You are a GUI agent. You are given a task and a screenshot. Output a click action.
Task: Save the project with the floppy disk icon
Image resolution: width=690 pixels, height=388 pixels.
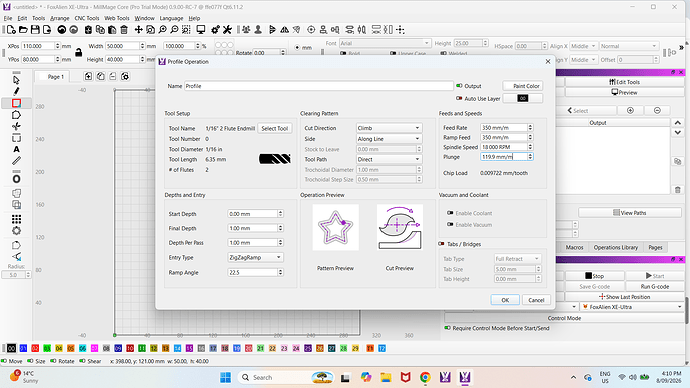click(35, 30)
